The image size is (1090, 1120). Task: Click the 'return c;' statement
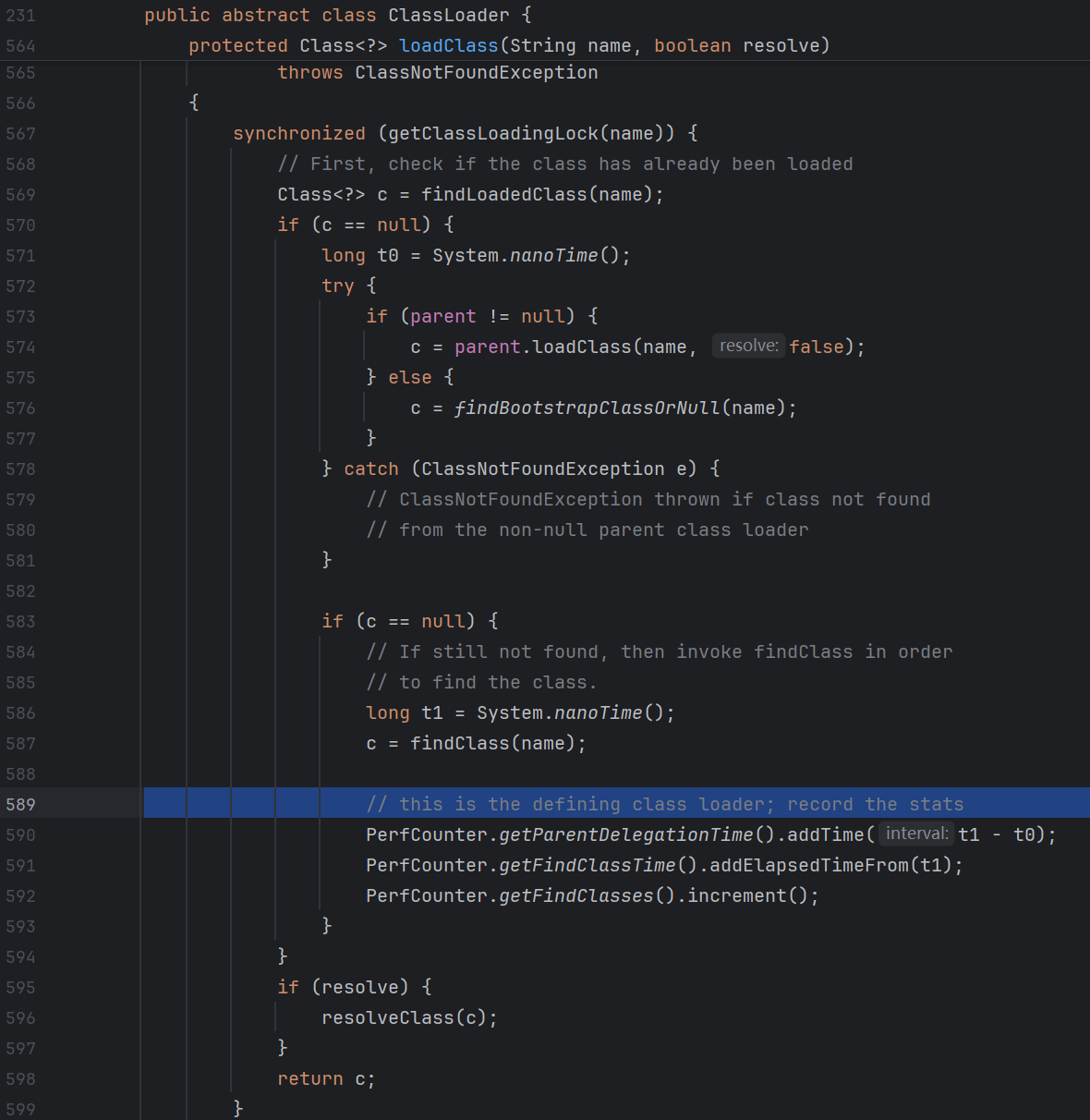tap(325, 1078)
